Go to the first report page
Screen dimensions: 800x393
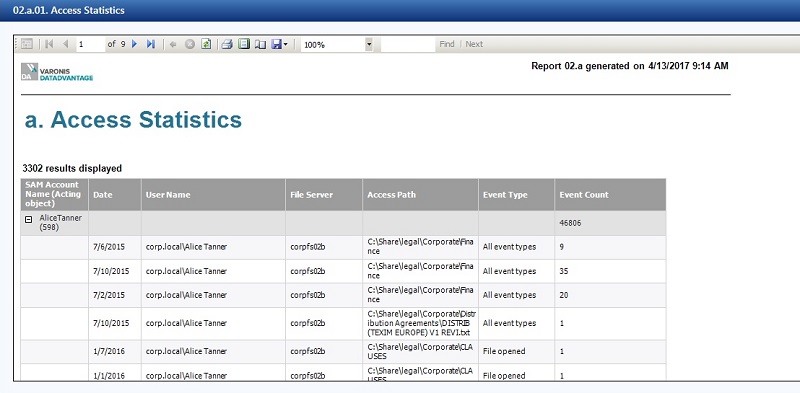pyautogui.click(x=49, y=44)
